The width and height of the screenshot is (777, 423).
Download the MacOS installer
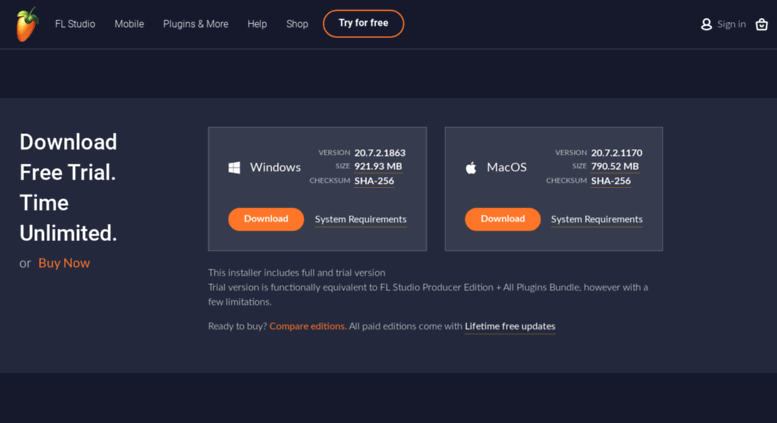click(502, 219)
